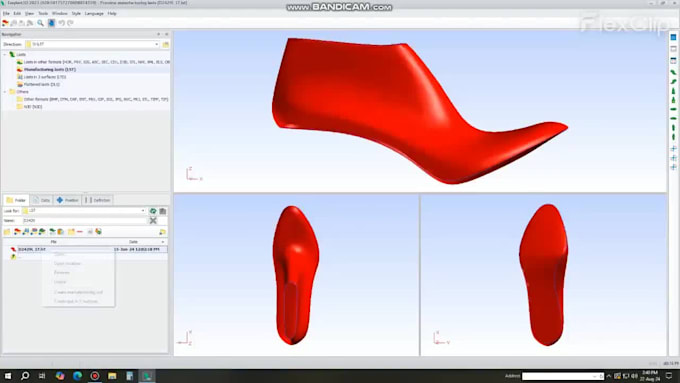This screenshot has width=680, height=383.
Task: Click the highlighted blue icon in top toolbar
Action: 51,23
